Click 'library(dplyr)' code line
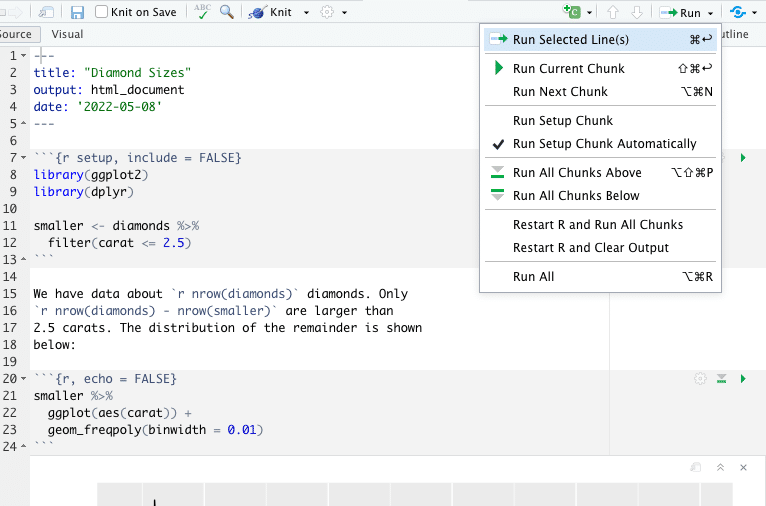This screenshot has width=766, height=506. pos(84,192)
